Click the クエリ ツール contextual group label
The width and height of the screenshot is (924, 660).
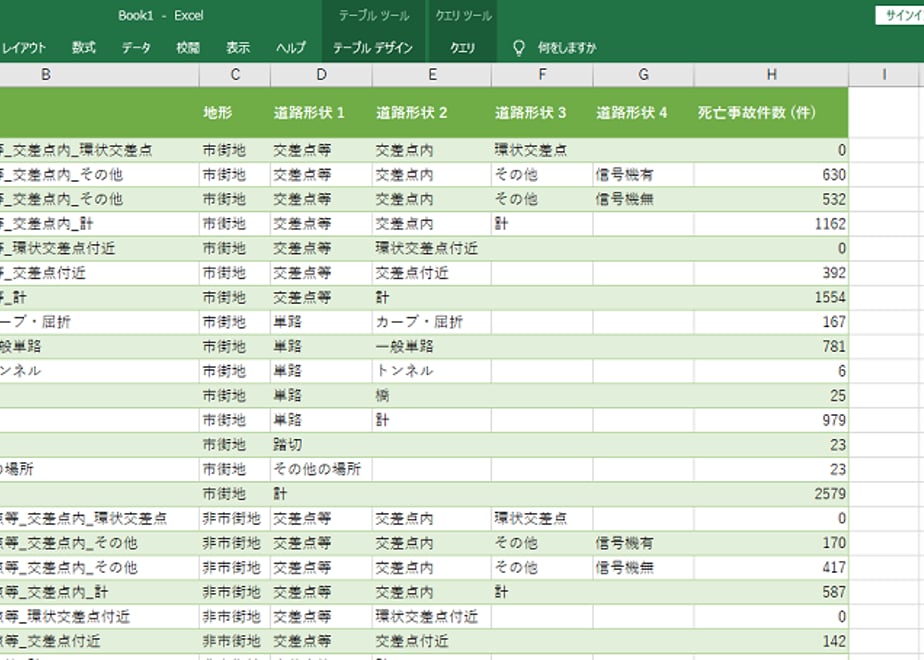463,16
